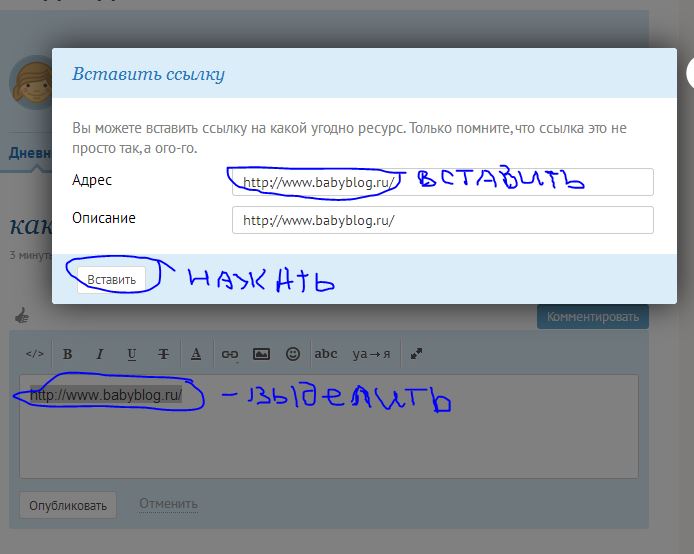Viewport: 694px width, 554px height.
Task: Toggle underline formatting in editor toolbar
Action: click(x=131, y=354)
